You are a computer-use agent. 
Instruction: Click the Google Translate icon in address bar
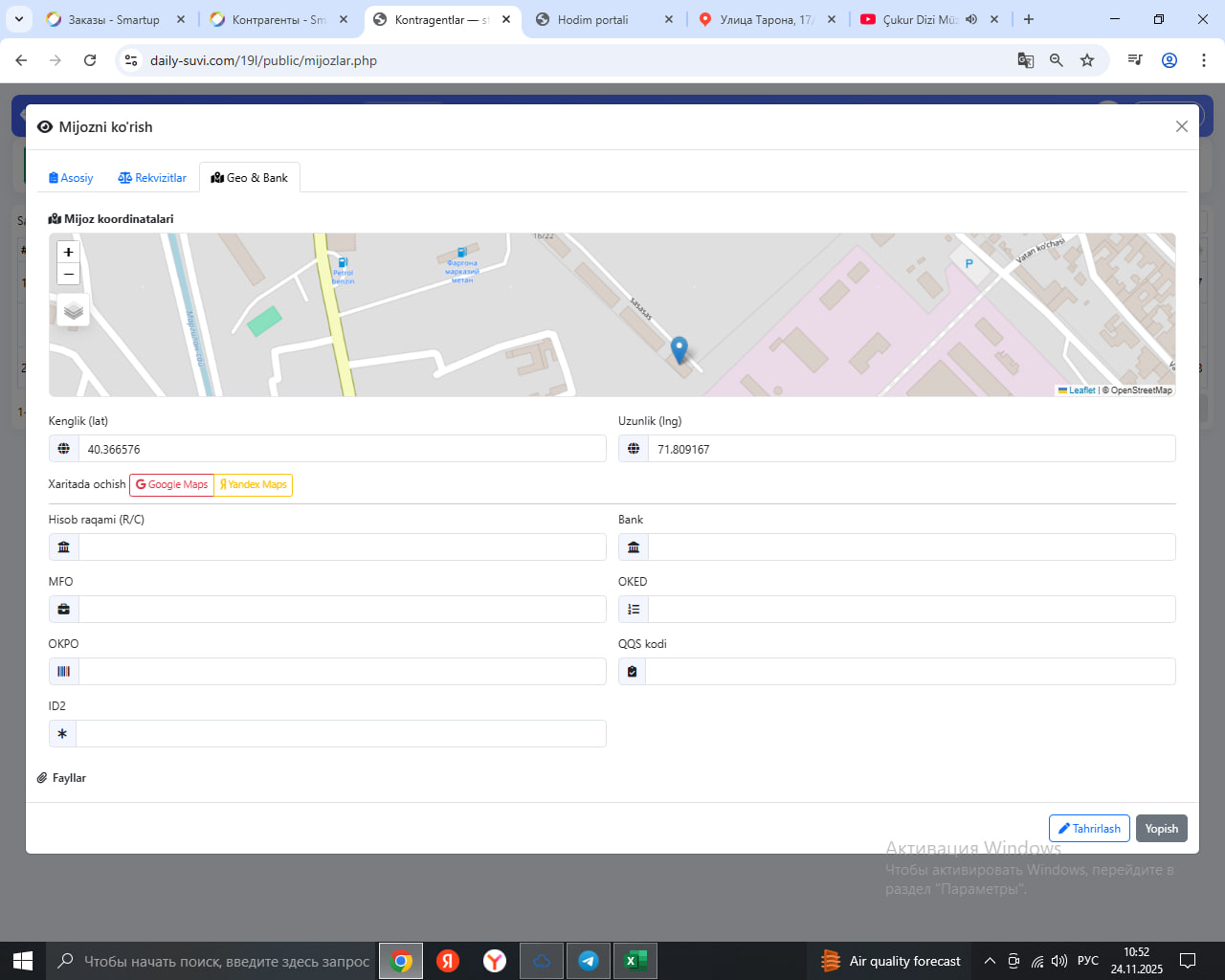tap(1025, 60)
